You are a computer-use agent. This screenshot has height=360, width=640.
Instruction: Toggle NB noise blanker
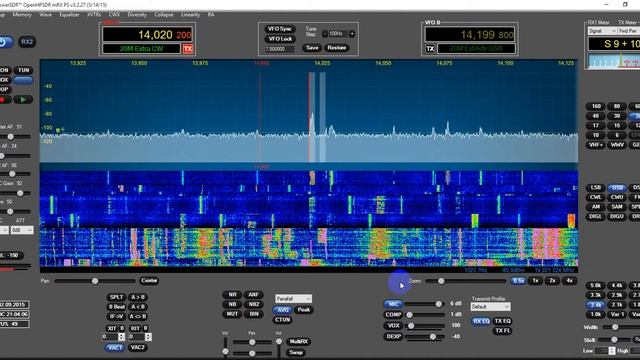point(232,304)
